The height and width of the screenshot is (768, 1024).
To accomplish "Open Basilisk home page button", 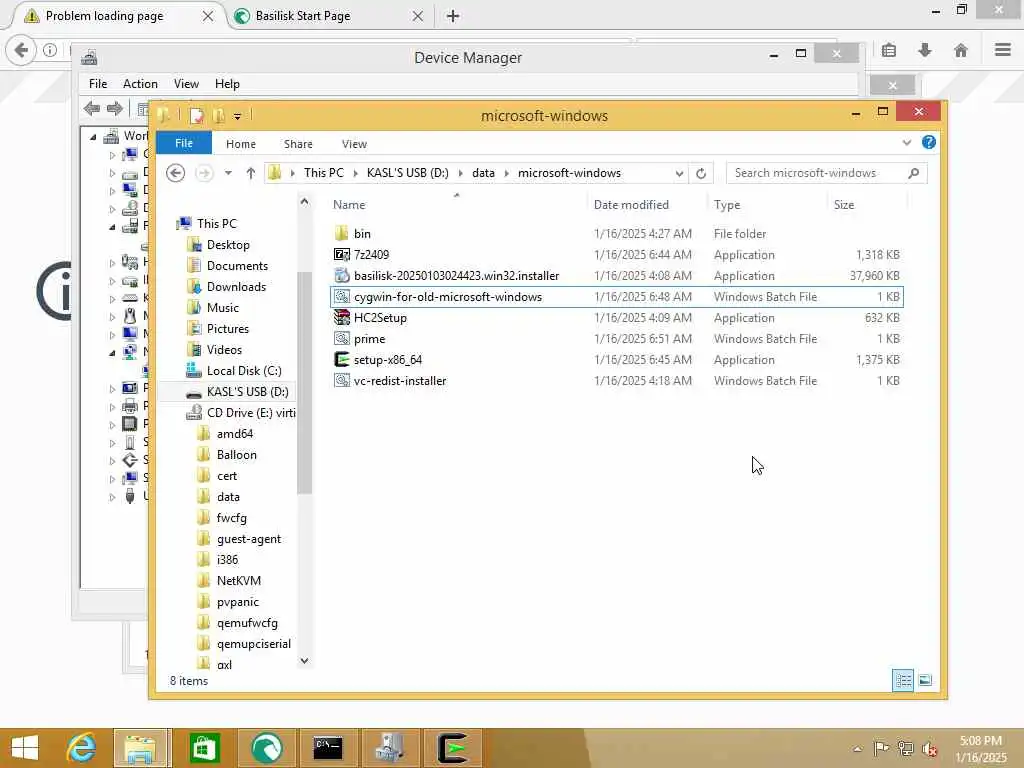I will [961, 50].
